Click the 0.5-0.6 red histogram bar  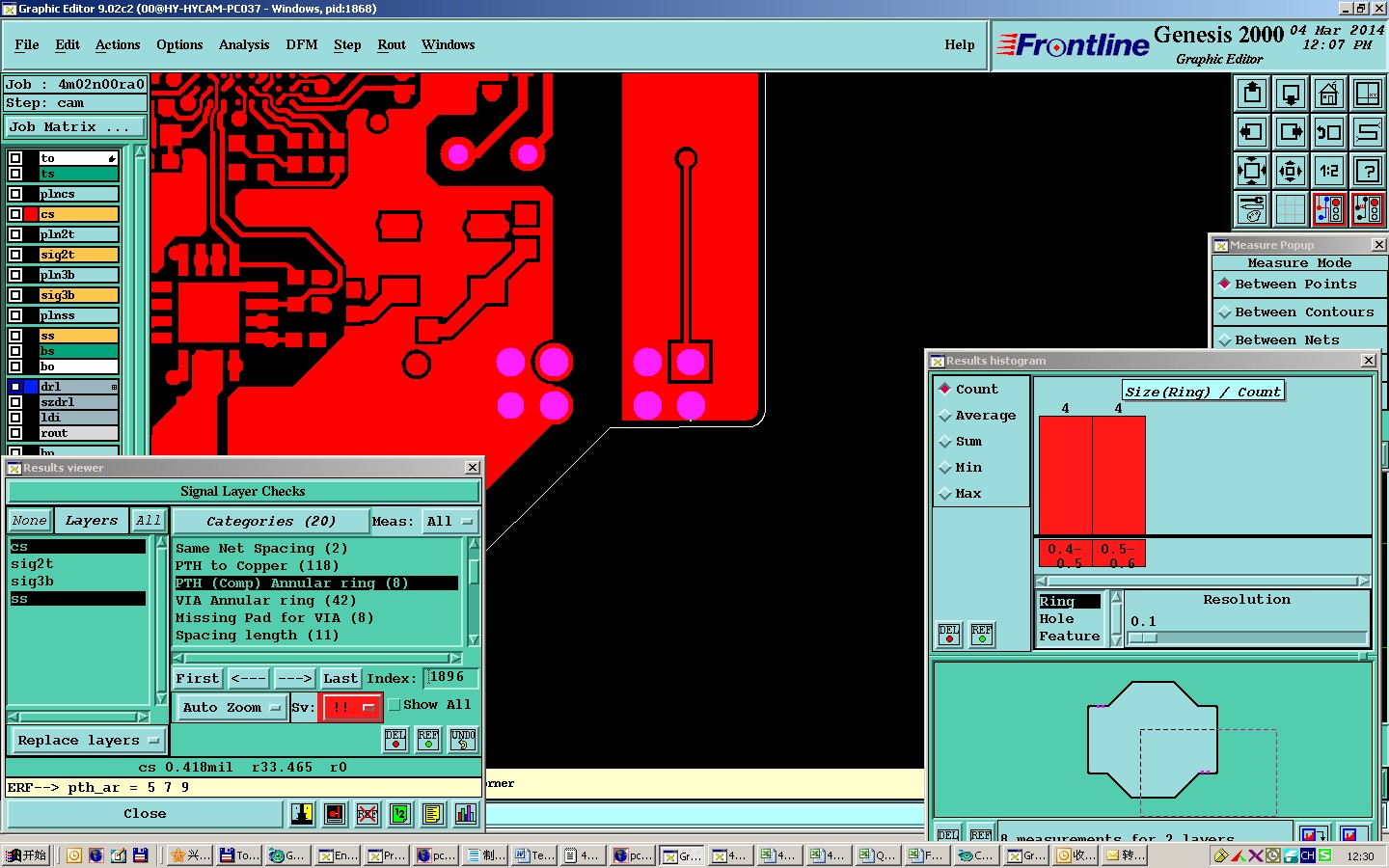[1119, 476]
